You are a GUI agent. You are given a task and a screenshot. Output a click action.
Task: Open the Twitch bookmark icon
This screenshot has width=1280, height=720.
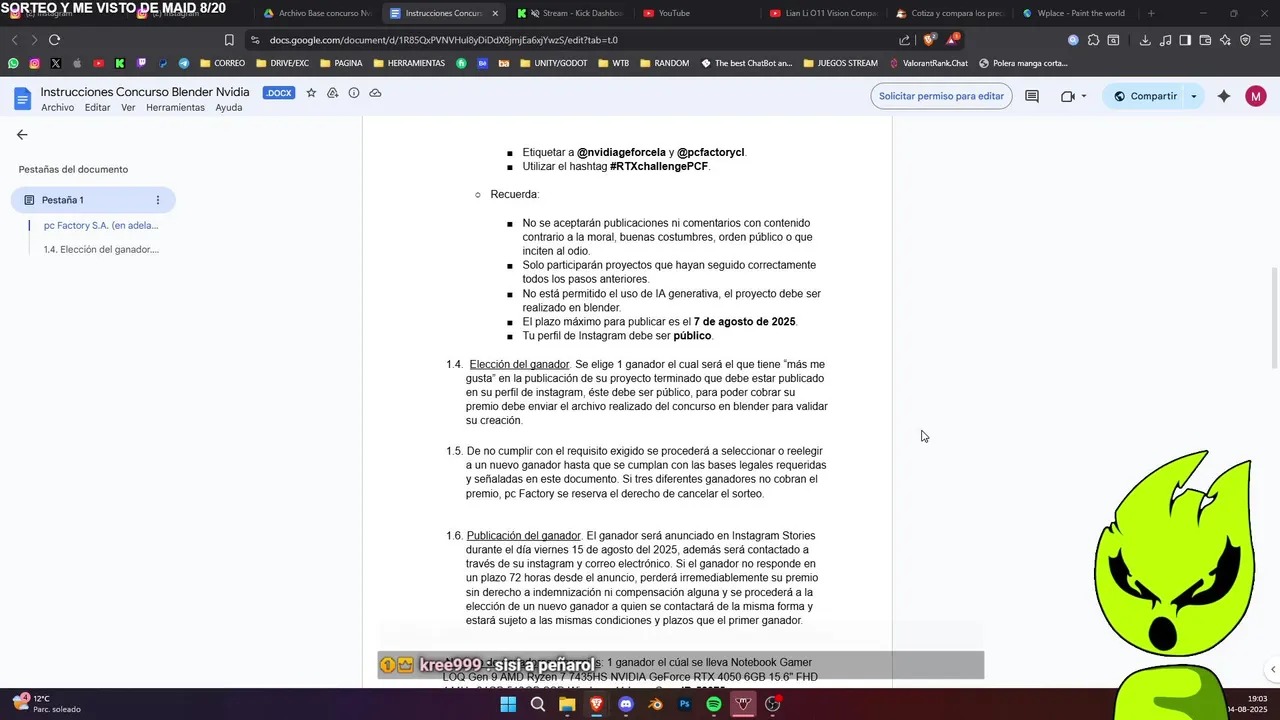pyautogui.click(x=141, y=63)
